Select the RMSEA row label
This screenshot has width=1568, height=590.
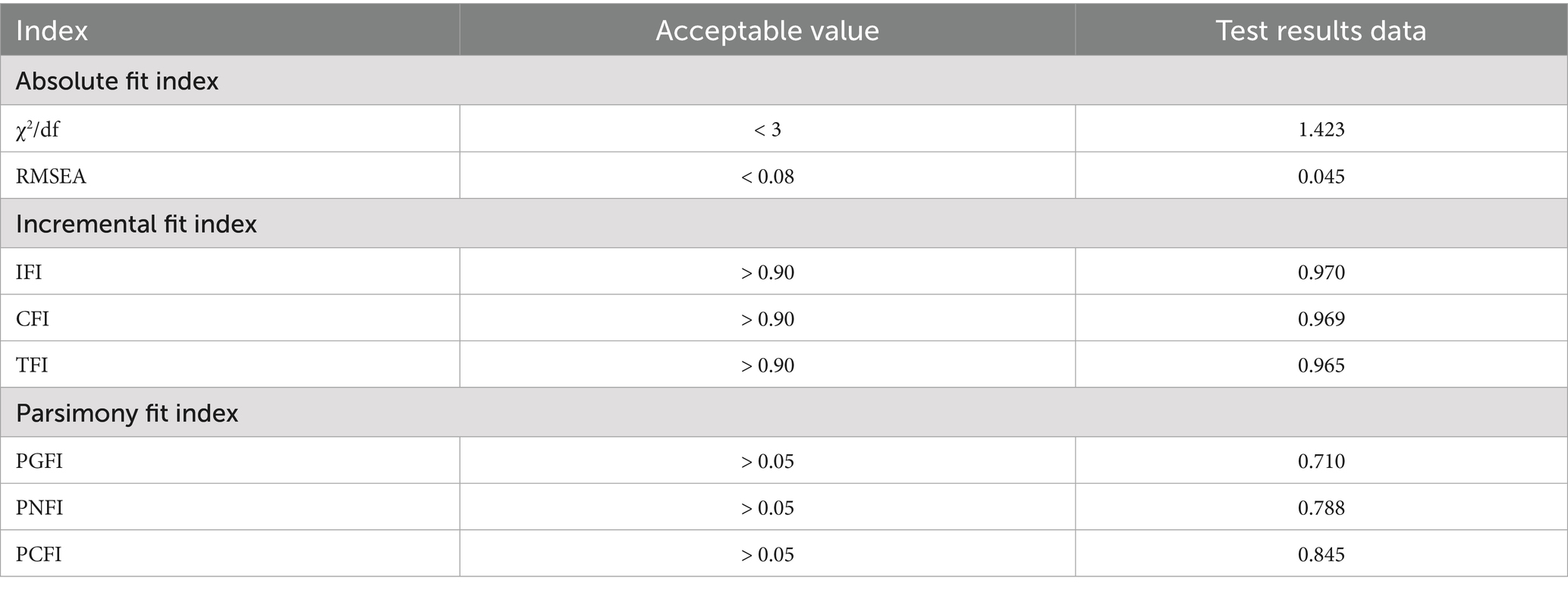click(51, 177)
